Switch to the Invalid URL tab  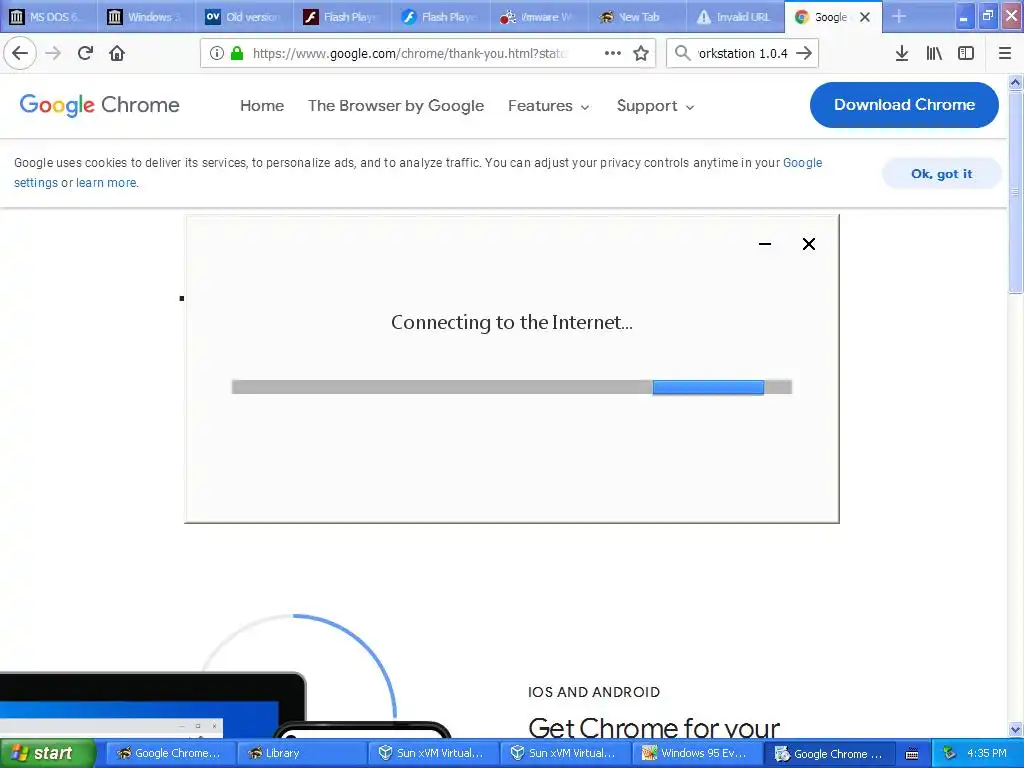(735, 17)
